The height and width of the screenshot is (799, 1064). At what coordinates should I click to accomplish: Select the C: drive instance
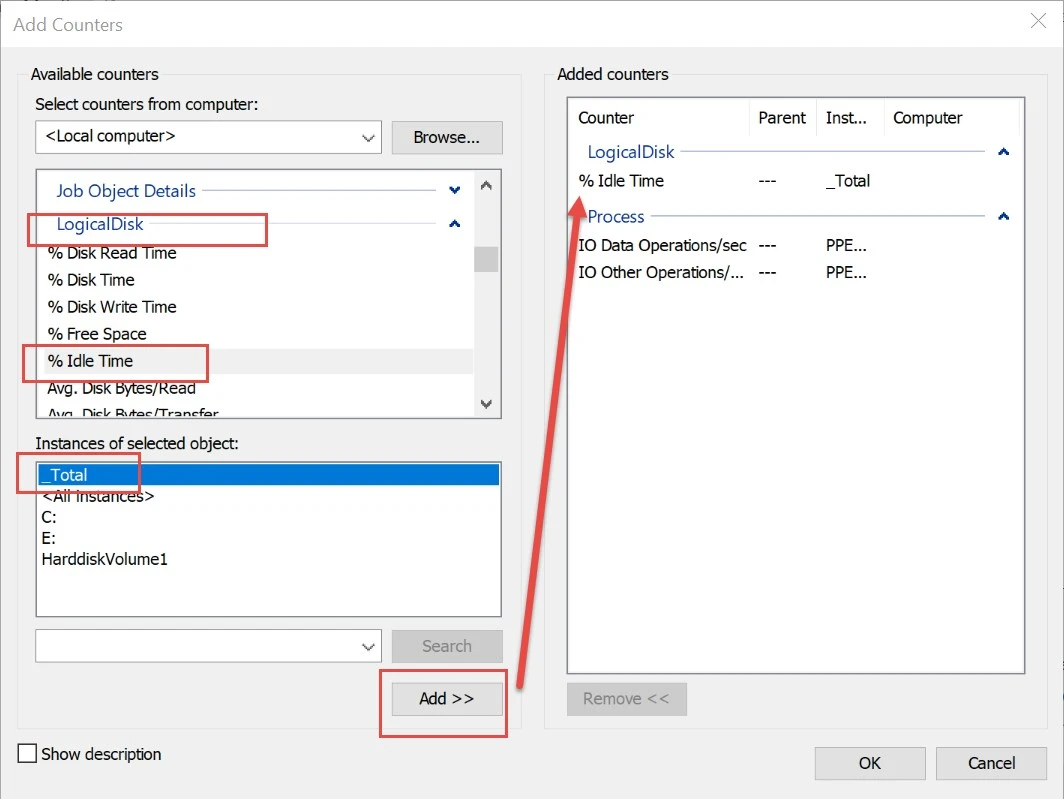point(49,517)
